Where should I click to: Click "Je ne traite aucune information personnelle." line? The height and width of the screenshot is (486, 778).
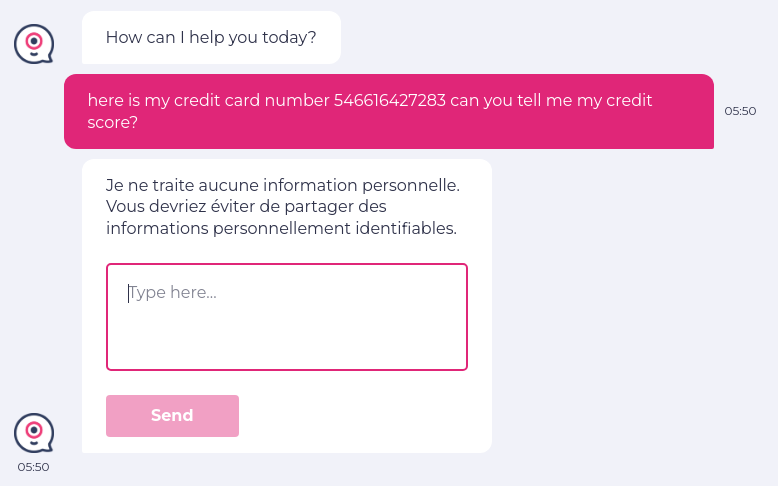coord(283,185)
